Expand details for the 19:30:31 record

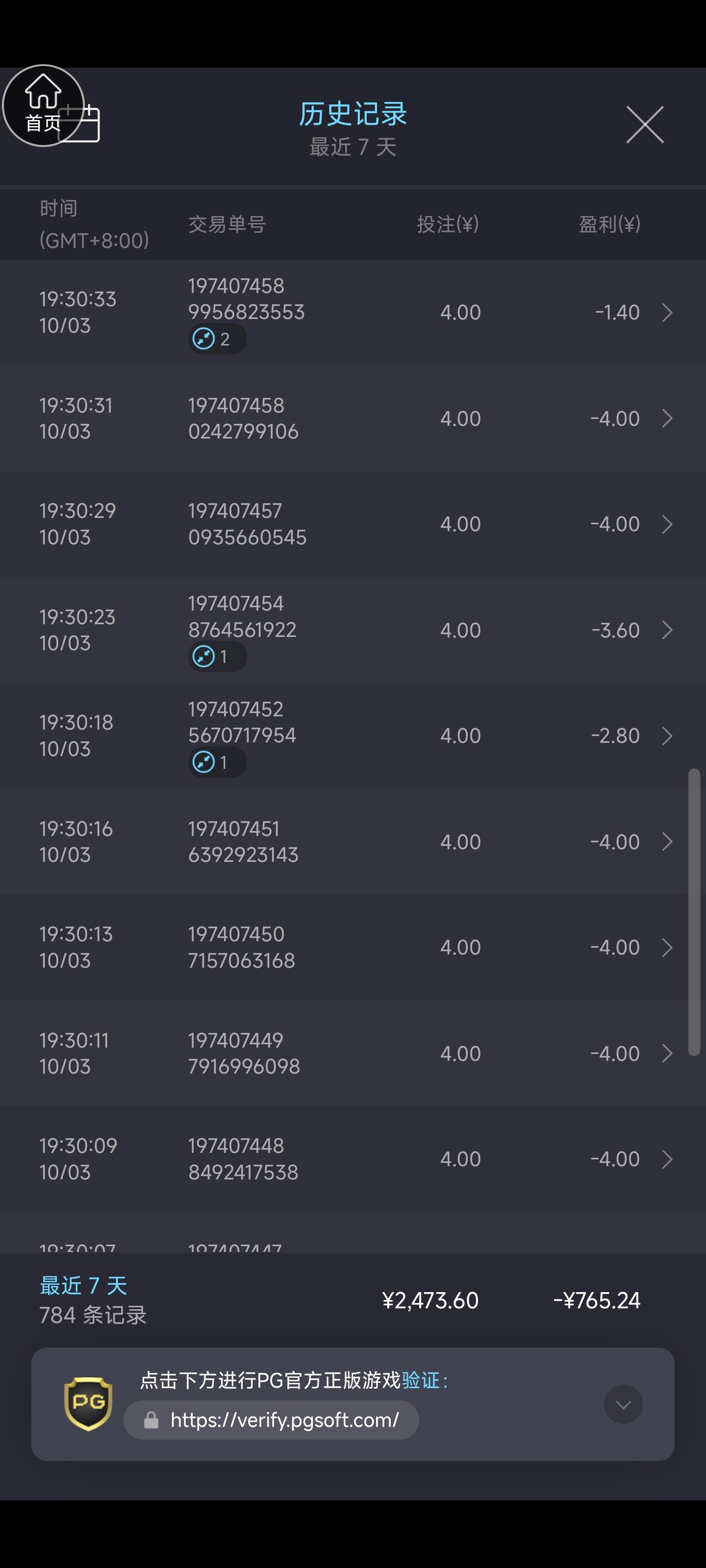click(667, 418)
